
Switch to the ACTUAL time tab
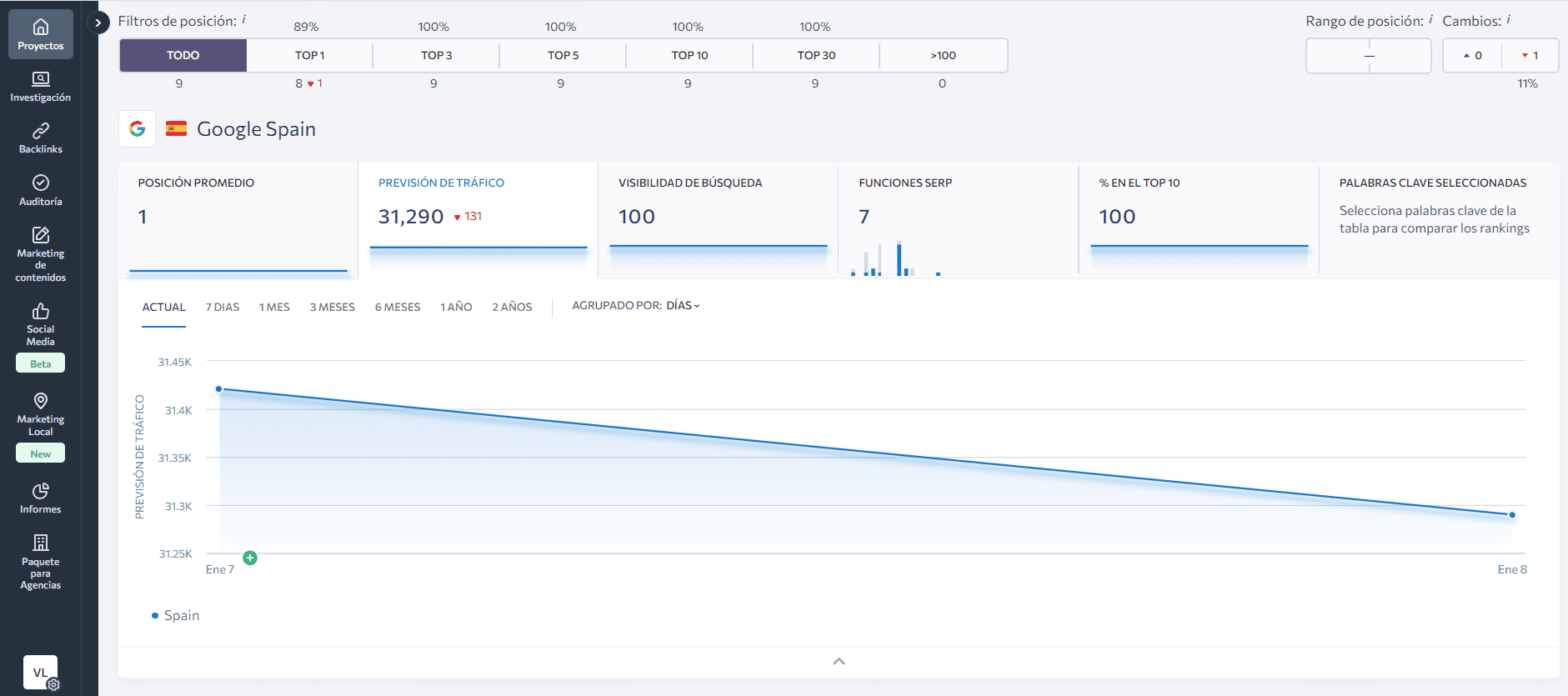pos(163,307)
